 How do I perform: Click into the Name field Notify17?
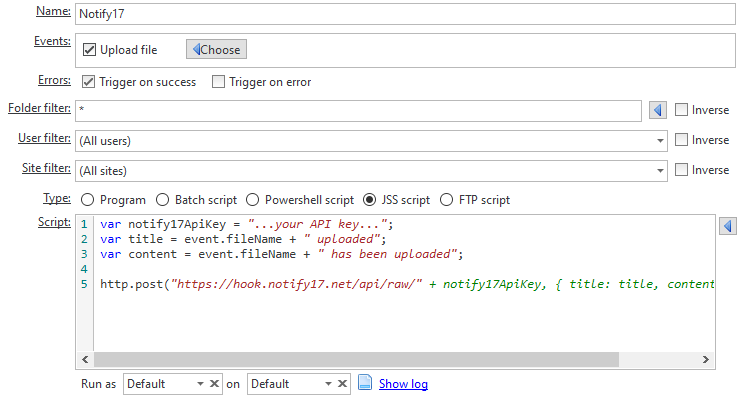[x=405, y=14]
